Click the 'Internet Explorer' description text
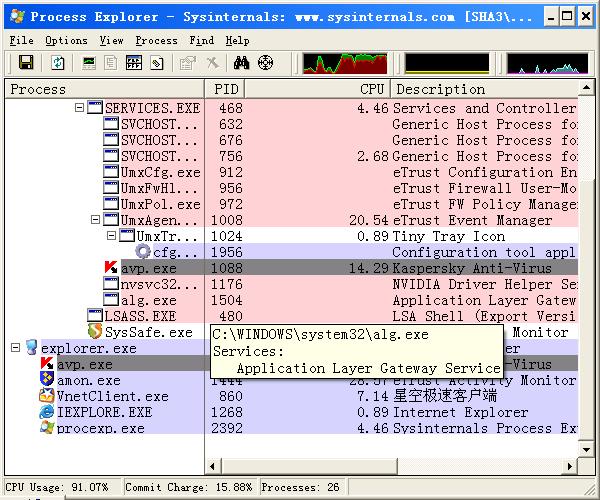Screen dimensions: 600x500 click(461, 412)
